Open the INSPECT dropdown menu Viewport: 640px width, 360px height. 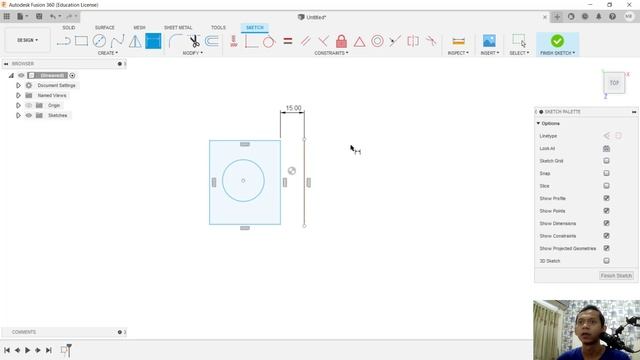click(x=458, y=53)
